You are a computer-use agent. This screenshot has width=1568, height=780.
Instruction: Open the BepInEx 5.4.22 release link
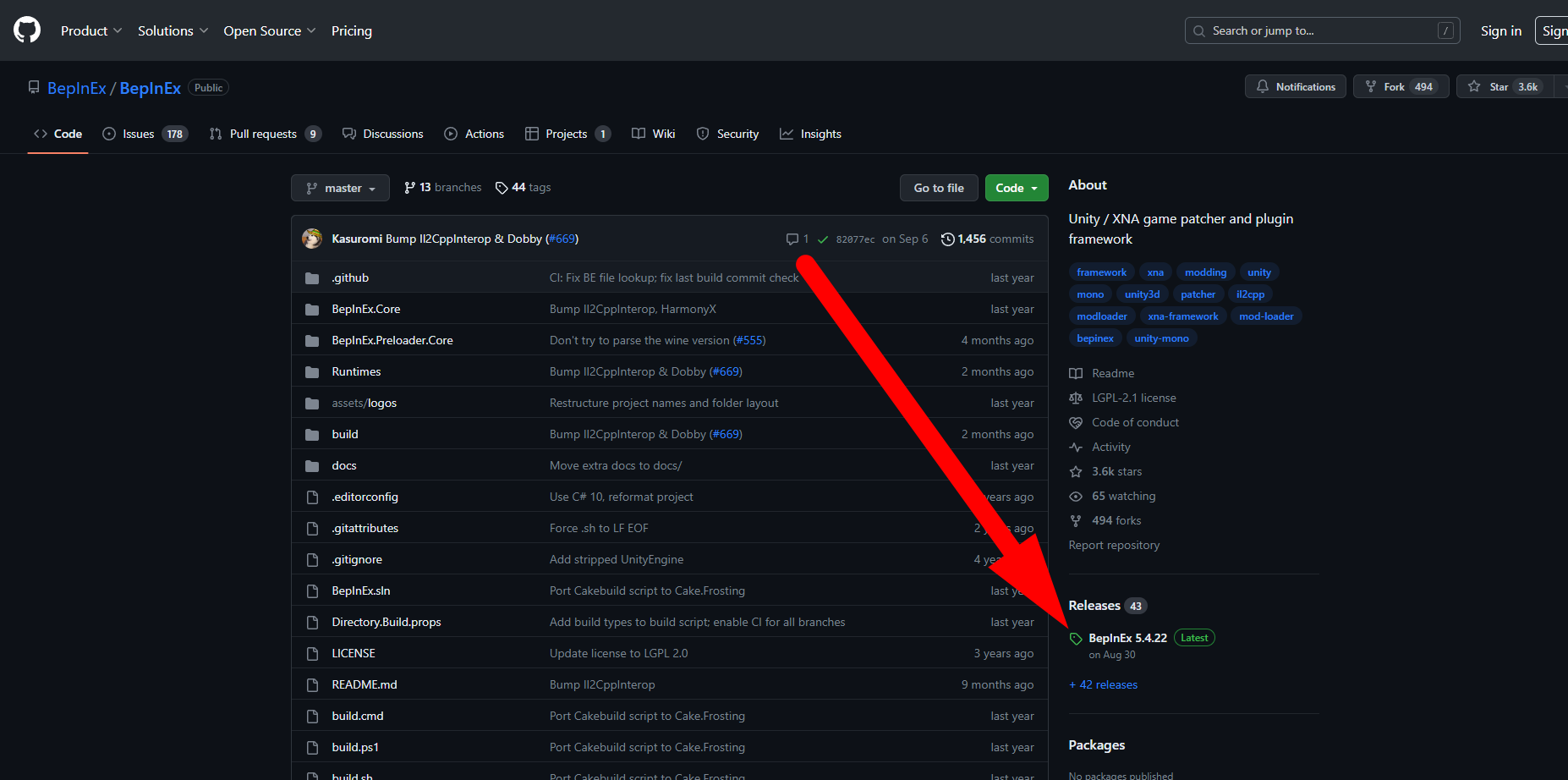pyautogui.click(x=1127, y=638)
